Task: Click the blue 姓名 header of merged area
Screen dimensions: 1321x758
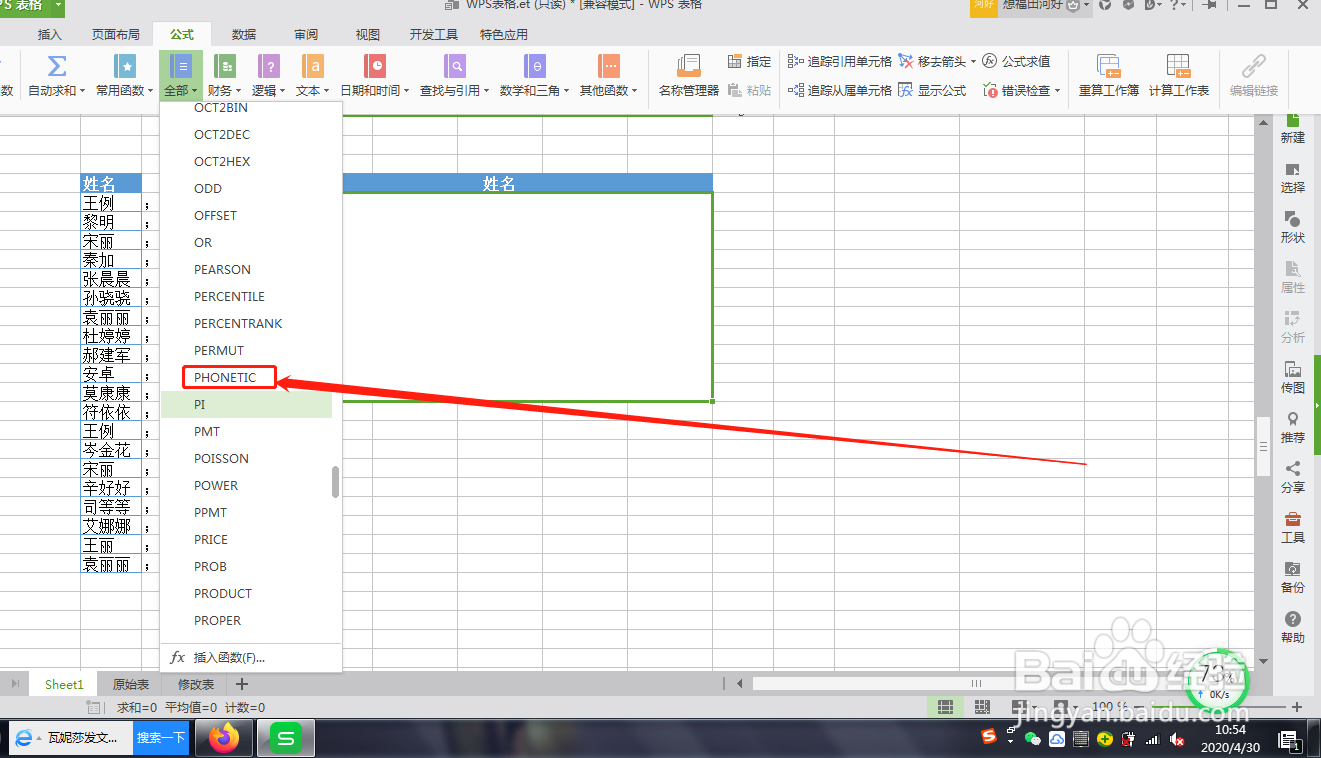Action: (498, 183)
